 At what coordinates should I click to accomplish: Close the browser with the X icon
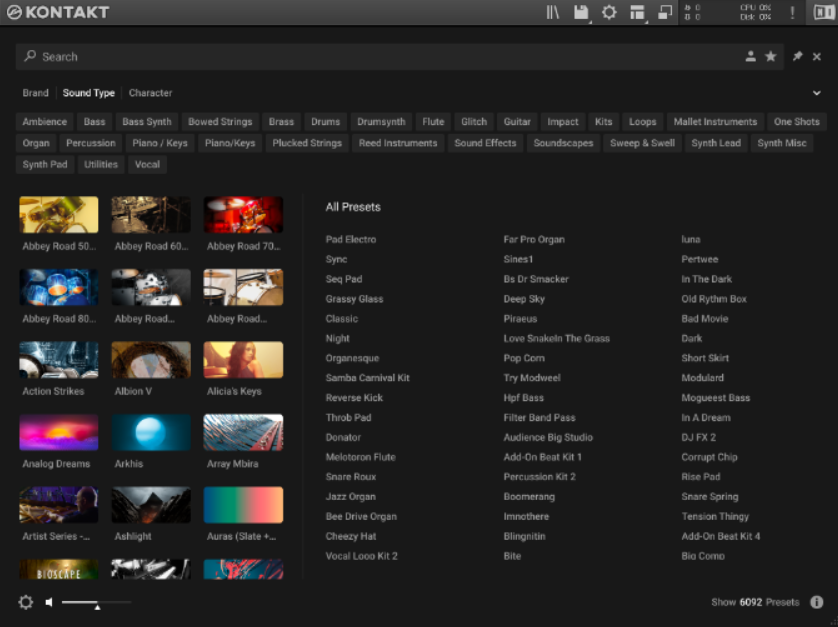[817, 56]
